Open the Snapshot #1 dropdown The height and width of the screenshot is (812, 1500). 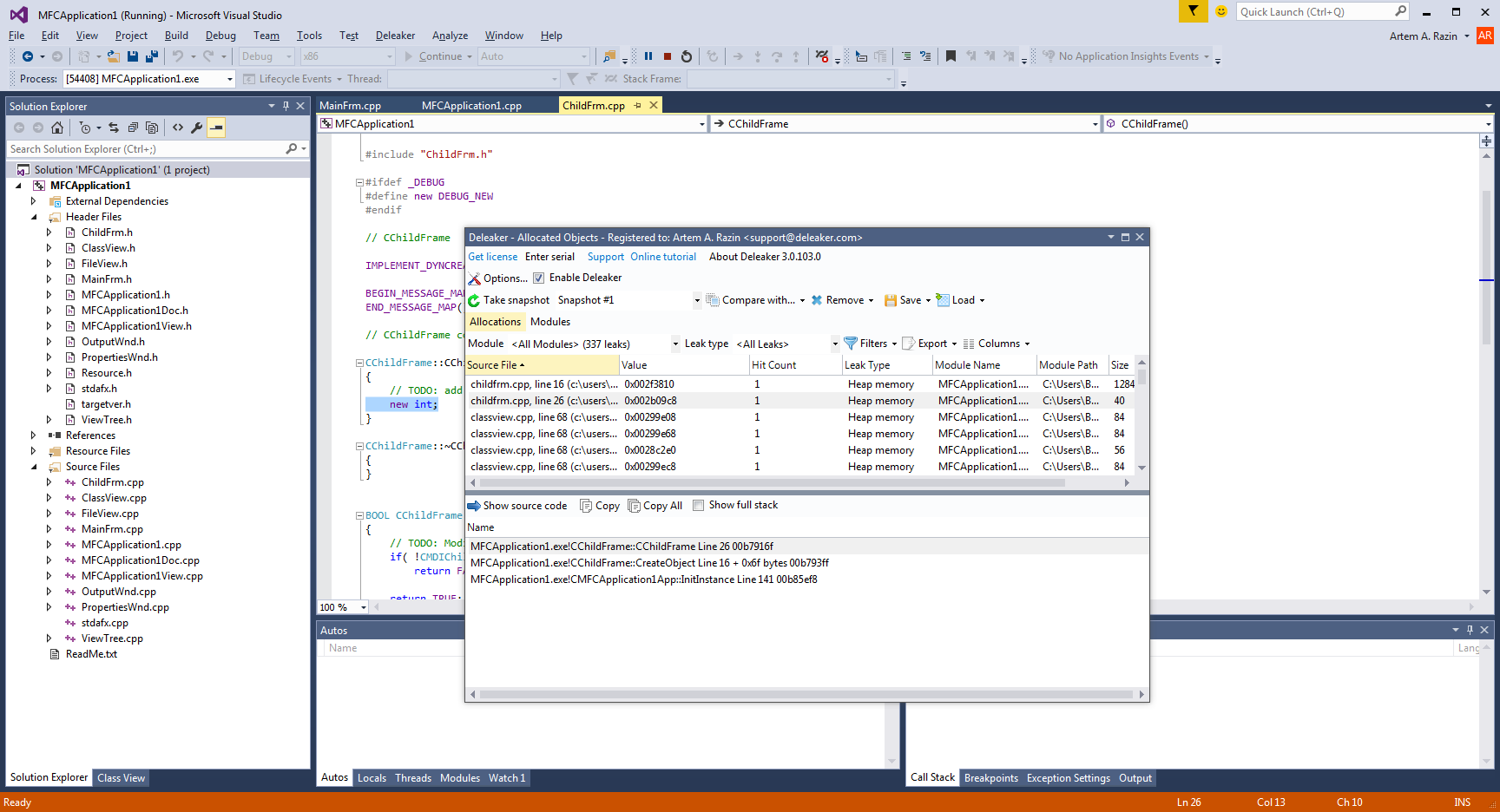(x=696, y=301)
